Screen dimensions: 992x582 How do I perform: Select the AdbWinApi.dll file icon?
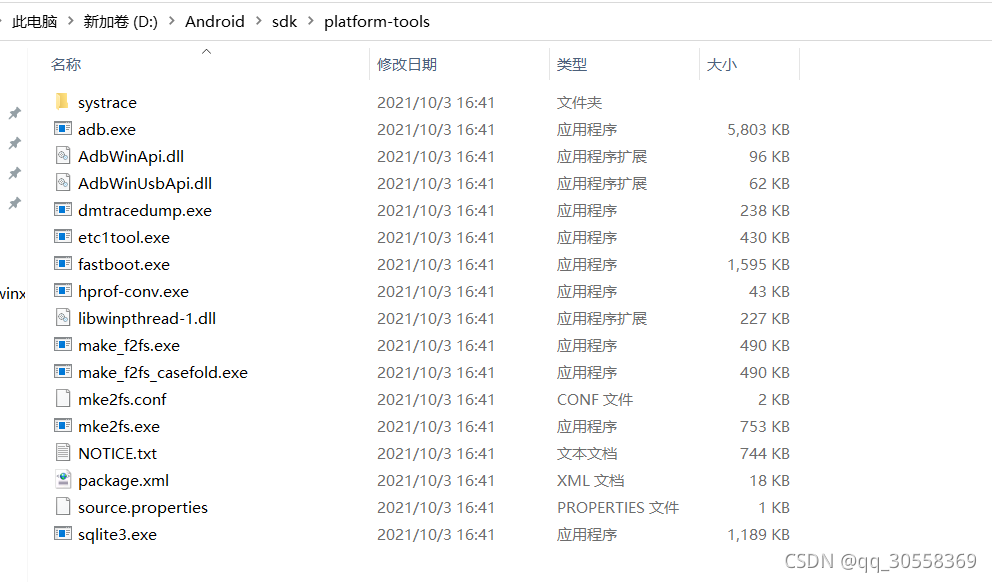tap(63, 156)
